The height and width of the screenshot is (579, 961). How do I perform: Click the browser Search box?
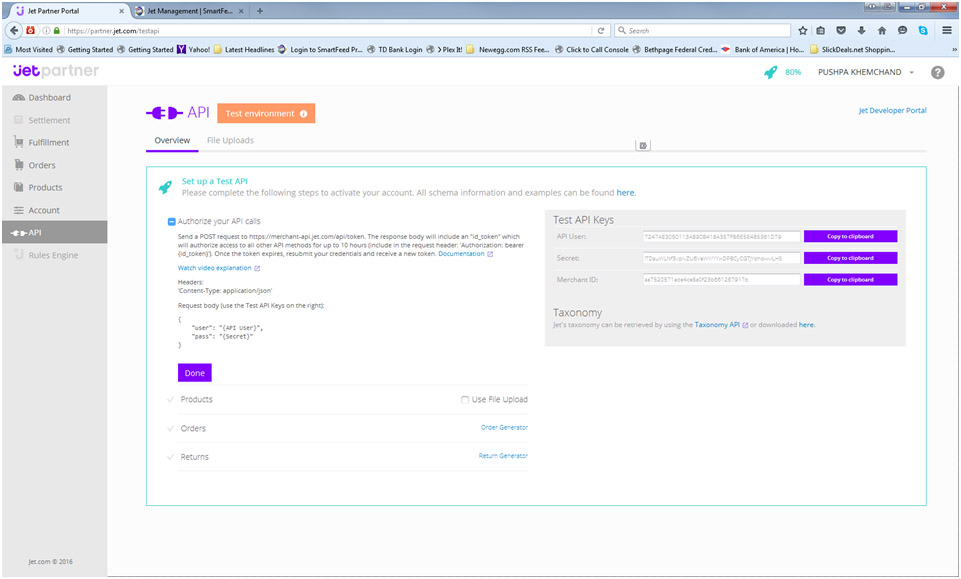pyautogui.click(x=702, y=31)
